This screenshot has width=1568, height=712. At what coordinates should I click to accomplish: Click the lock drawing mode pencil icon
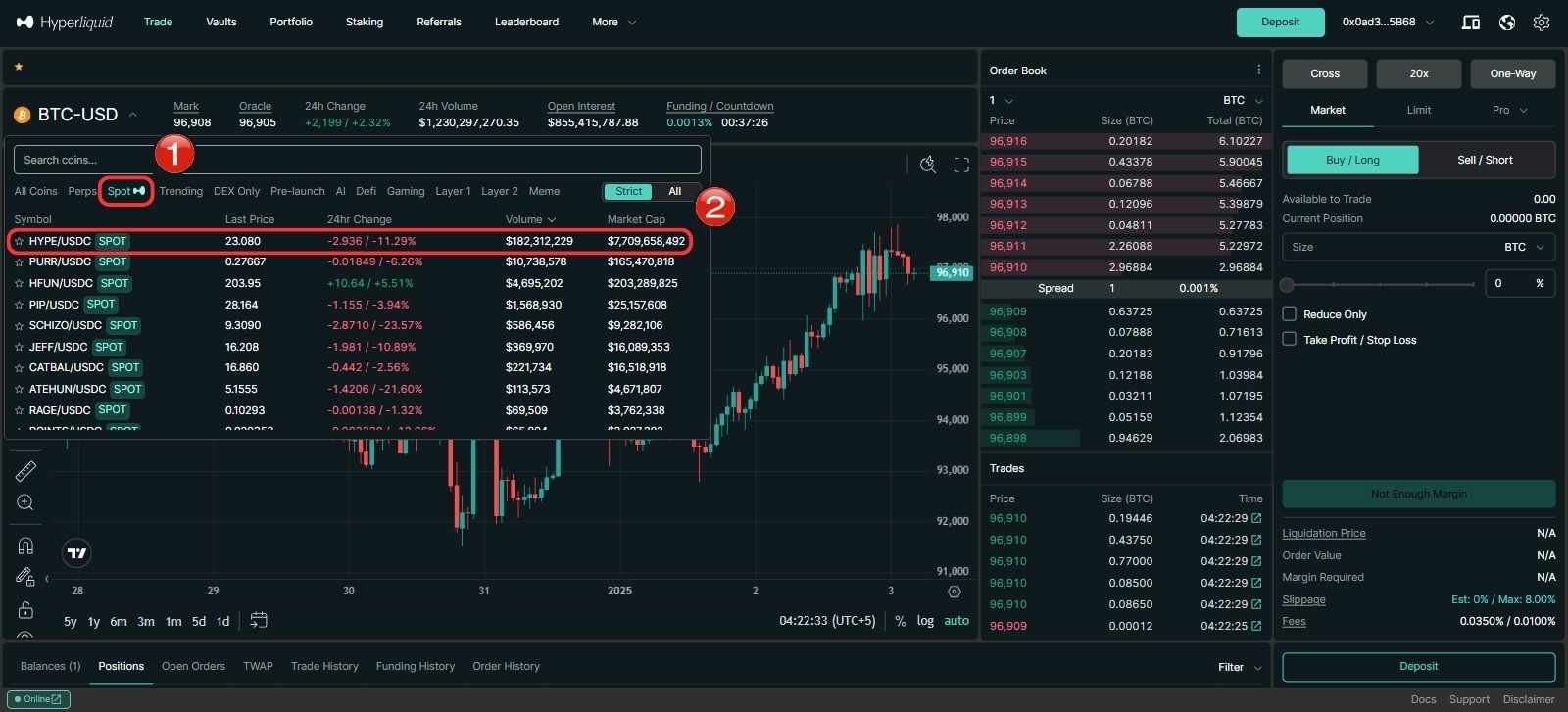(x=25, y=577)
